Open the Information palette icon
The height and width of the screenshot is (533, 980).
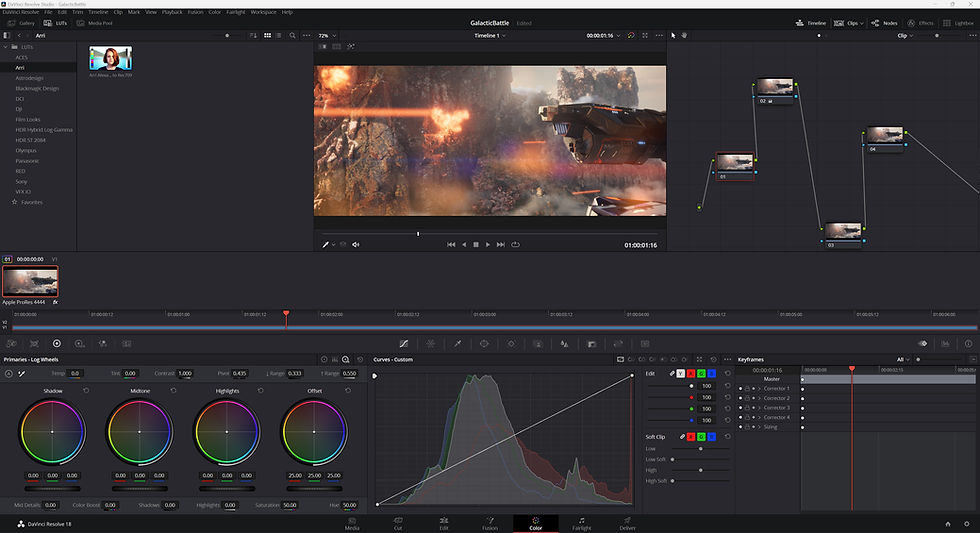pos(968,344)
